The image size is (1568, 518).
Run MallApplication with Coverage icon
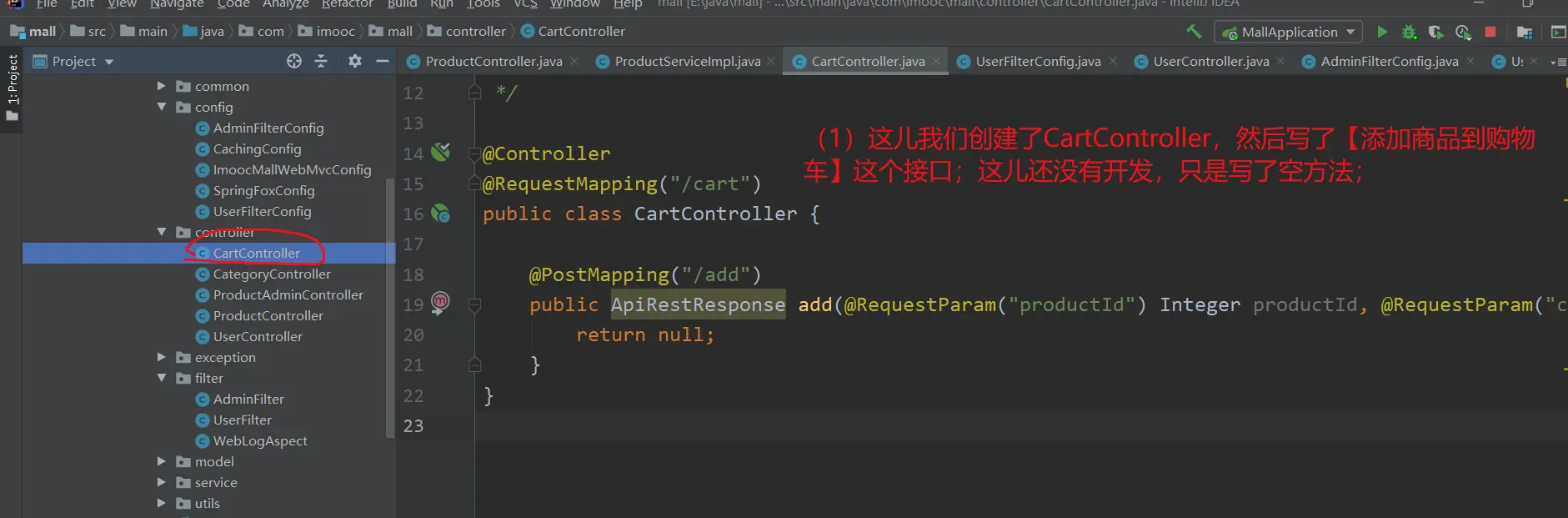tap(1435, 32)
